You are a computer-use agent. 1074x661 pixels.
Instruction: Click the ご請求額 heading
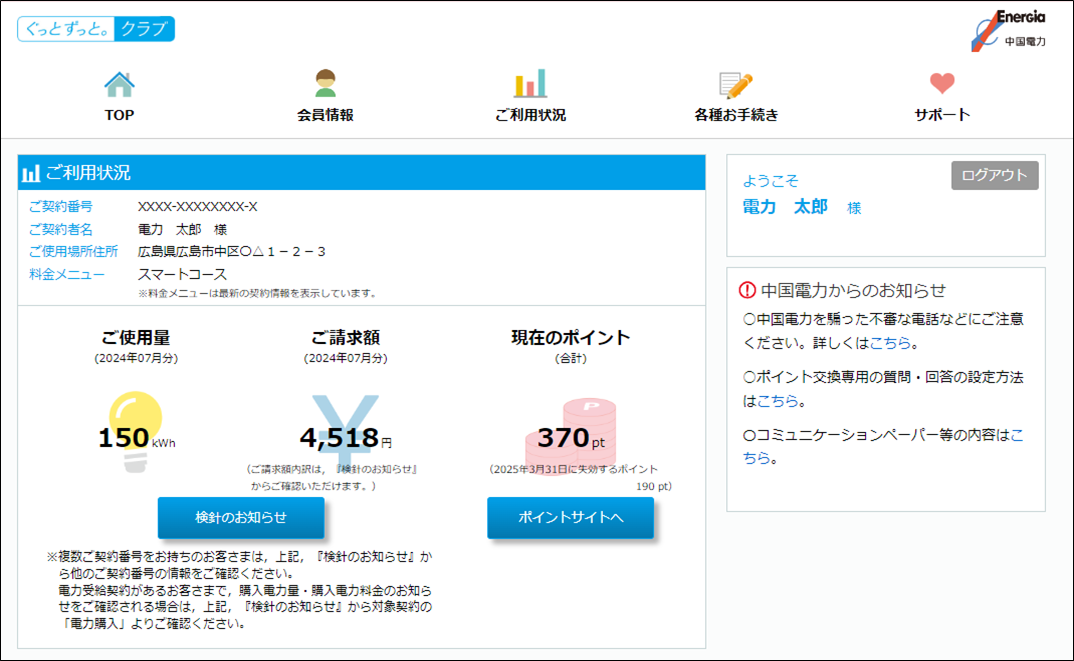(x=345, y=338)
